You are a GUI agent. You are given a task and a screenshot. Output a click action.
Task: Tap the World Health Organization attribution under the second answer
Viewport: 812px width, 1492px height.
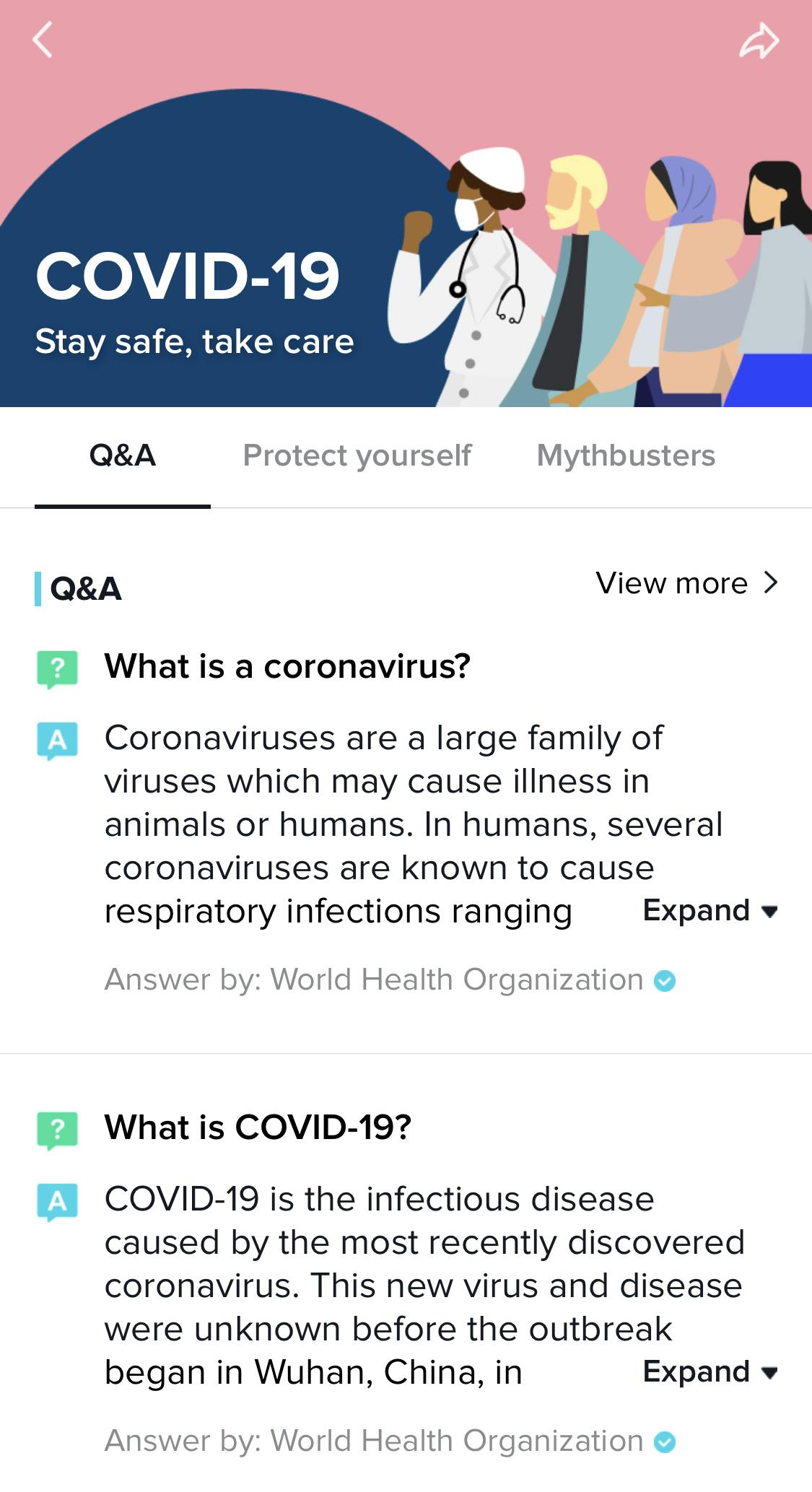click(x=374, y=1441)
